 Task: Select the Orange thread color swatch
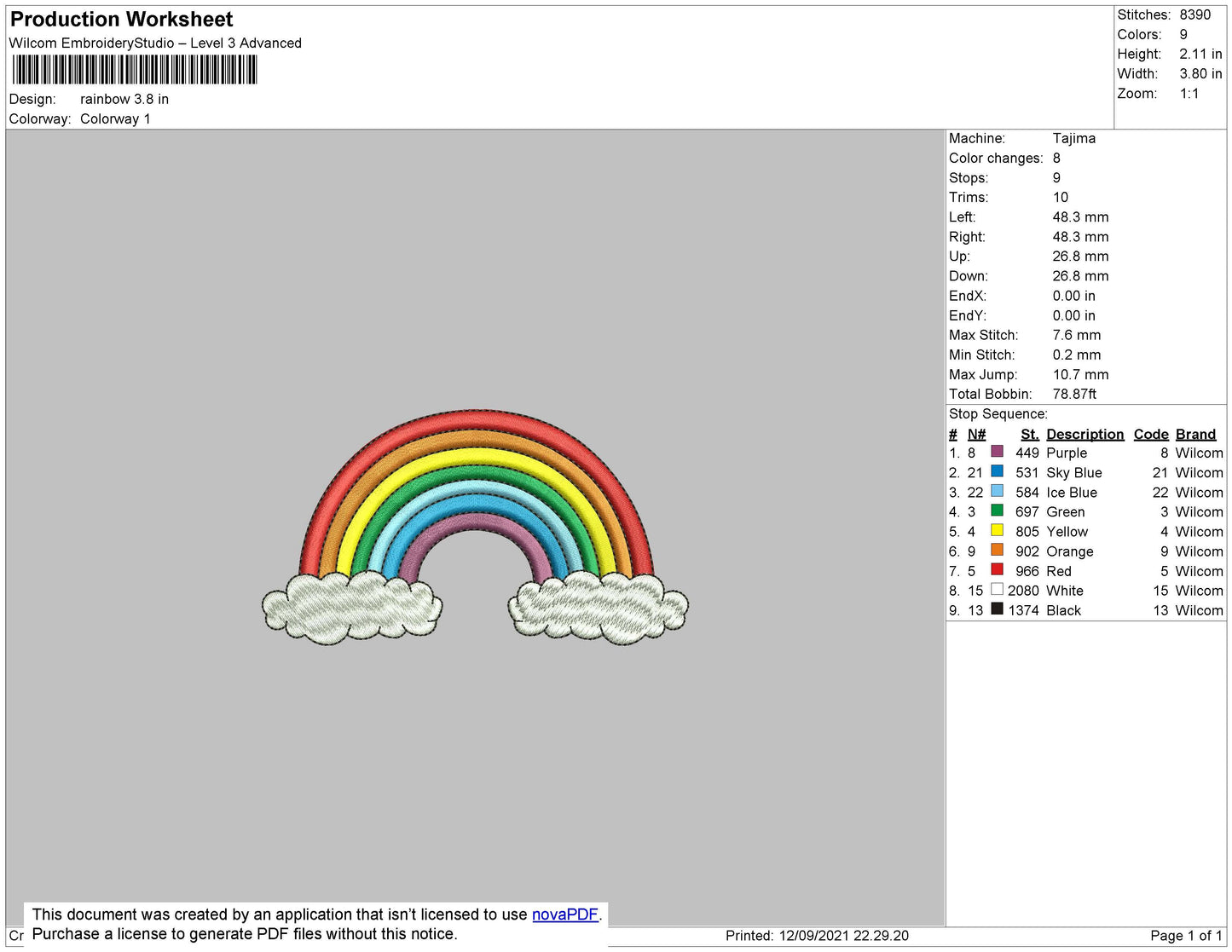[997, 550]
